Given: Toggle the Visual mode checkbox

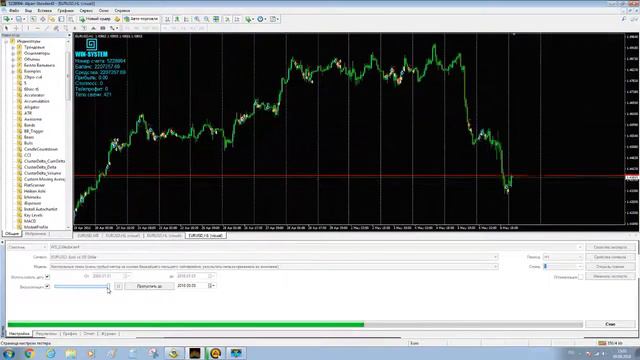Looking at the screenshot, I should tap(47, 287).
